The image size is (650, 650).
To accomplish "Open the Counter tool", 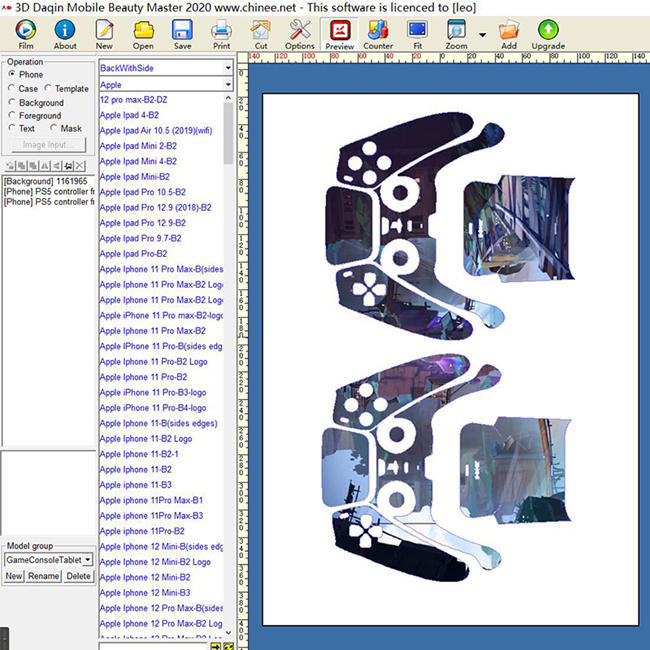I will point(378,33).
